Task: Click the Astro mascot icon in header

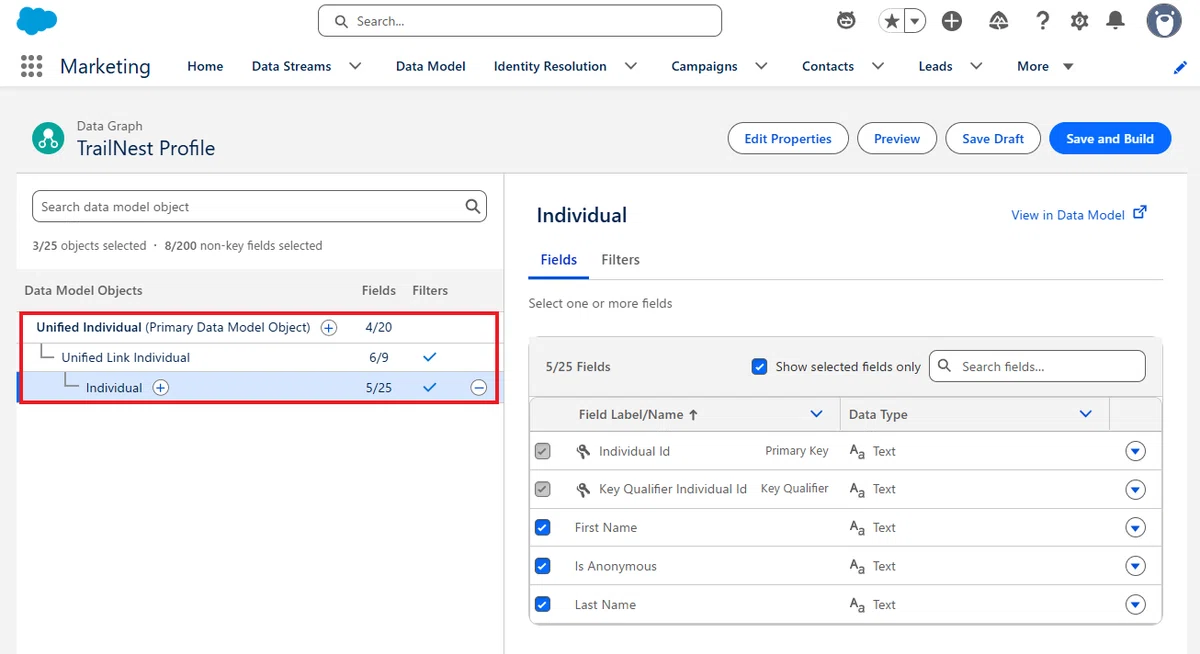Action: (846, 21)
